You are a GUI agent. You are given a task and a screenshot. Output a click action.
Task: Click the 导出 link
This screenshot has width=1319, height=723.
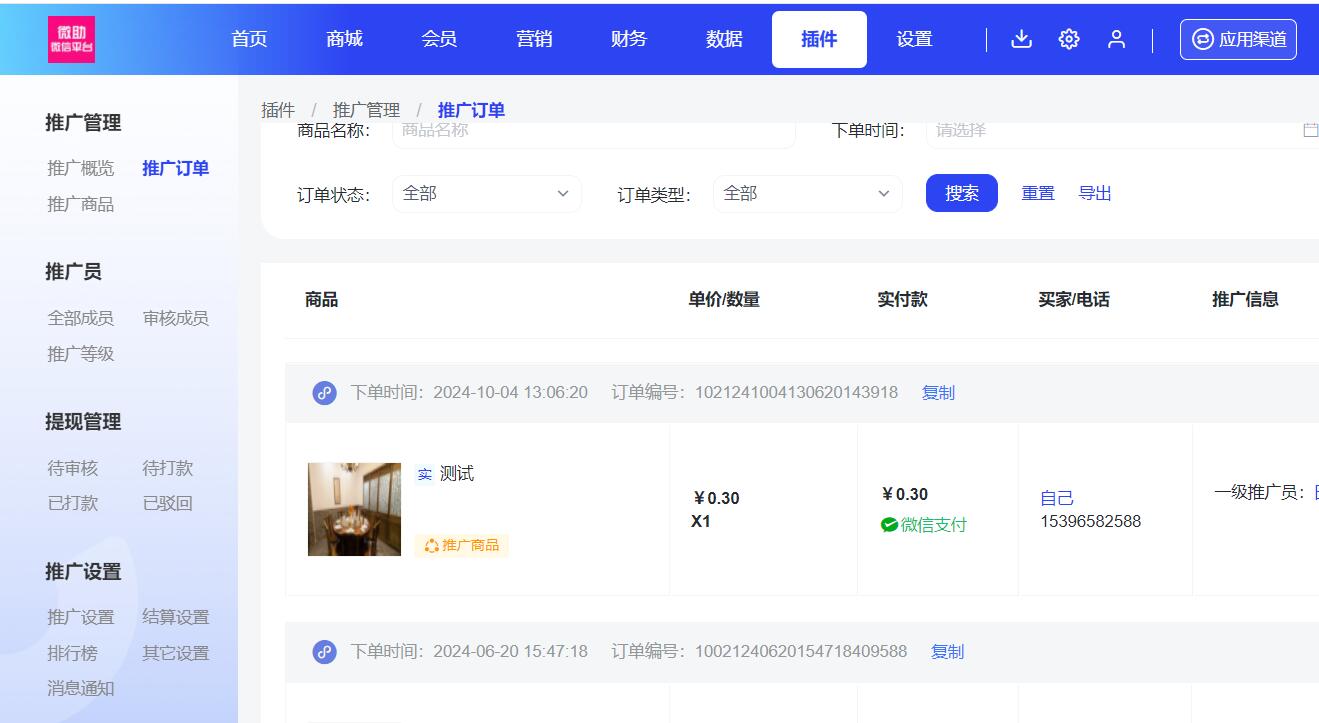1095,193
